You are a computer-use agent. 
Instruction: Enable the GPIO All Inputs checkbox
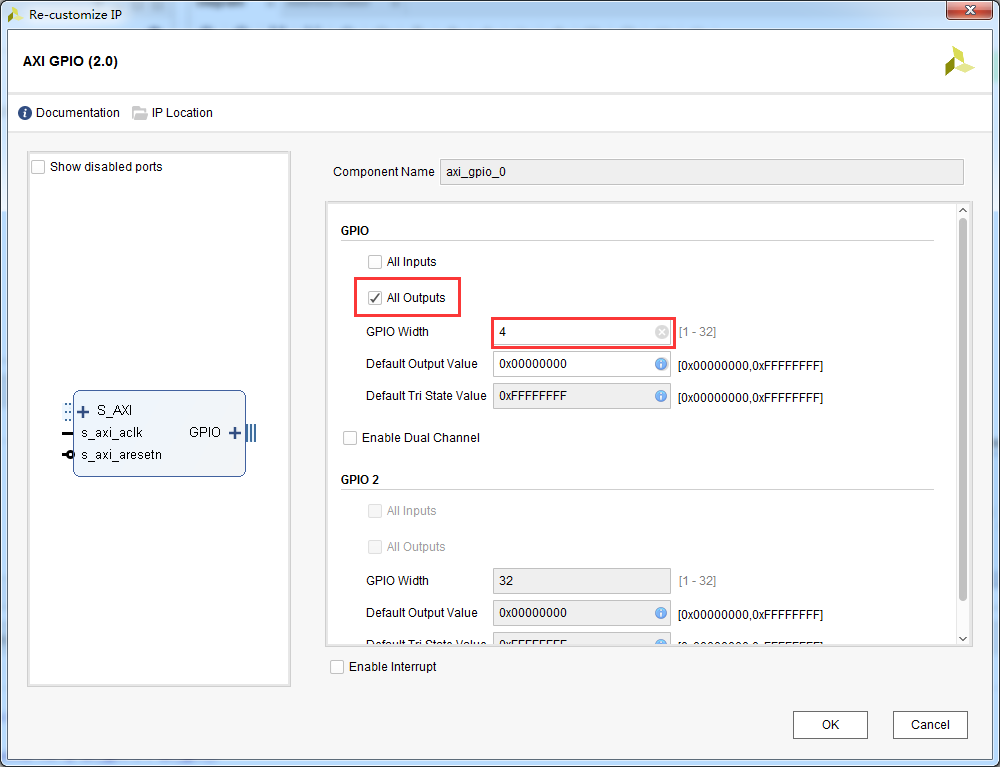click(x=375, y=262)
